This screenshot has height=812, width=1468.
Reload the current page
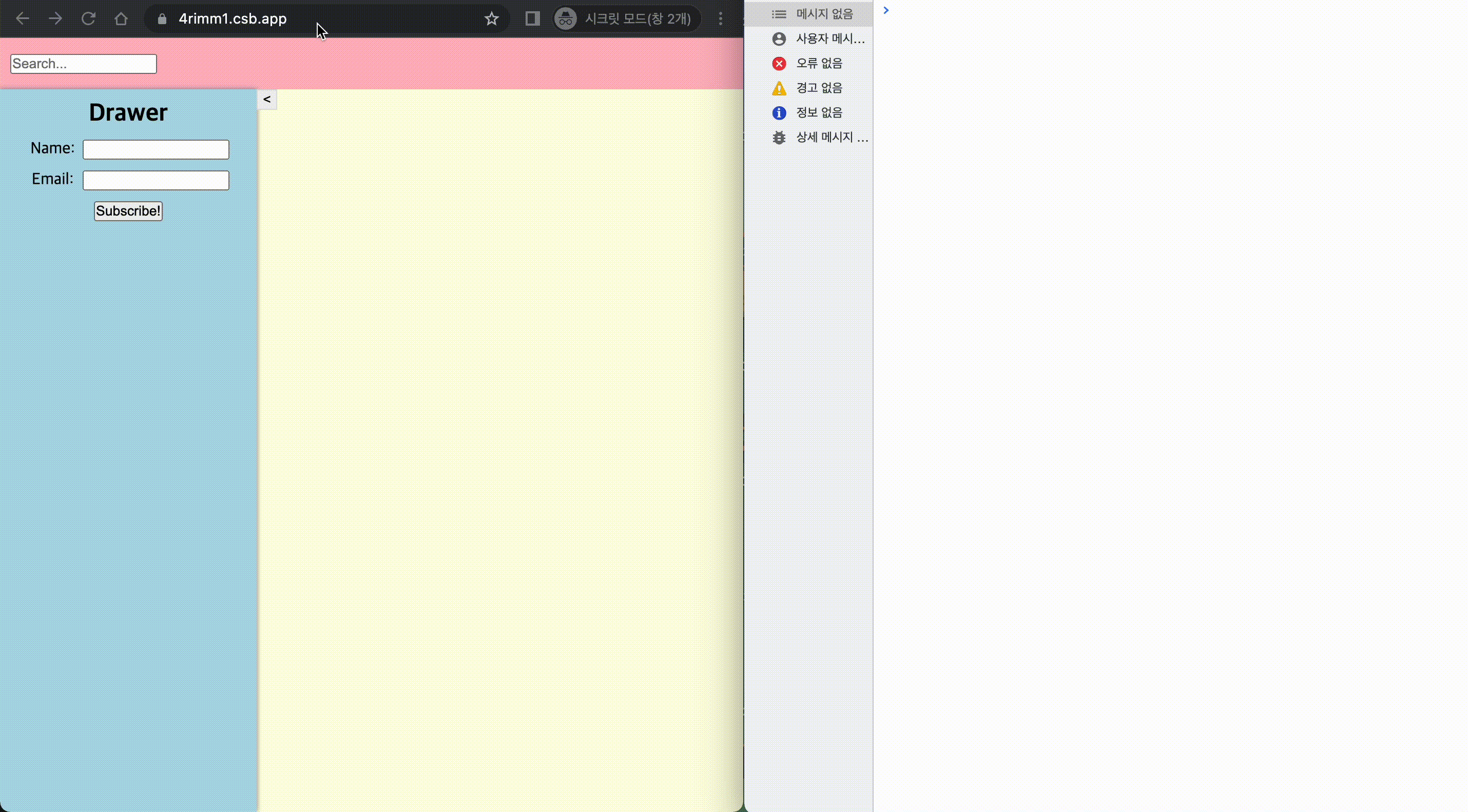[88, 19]
